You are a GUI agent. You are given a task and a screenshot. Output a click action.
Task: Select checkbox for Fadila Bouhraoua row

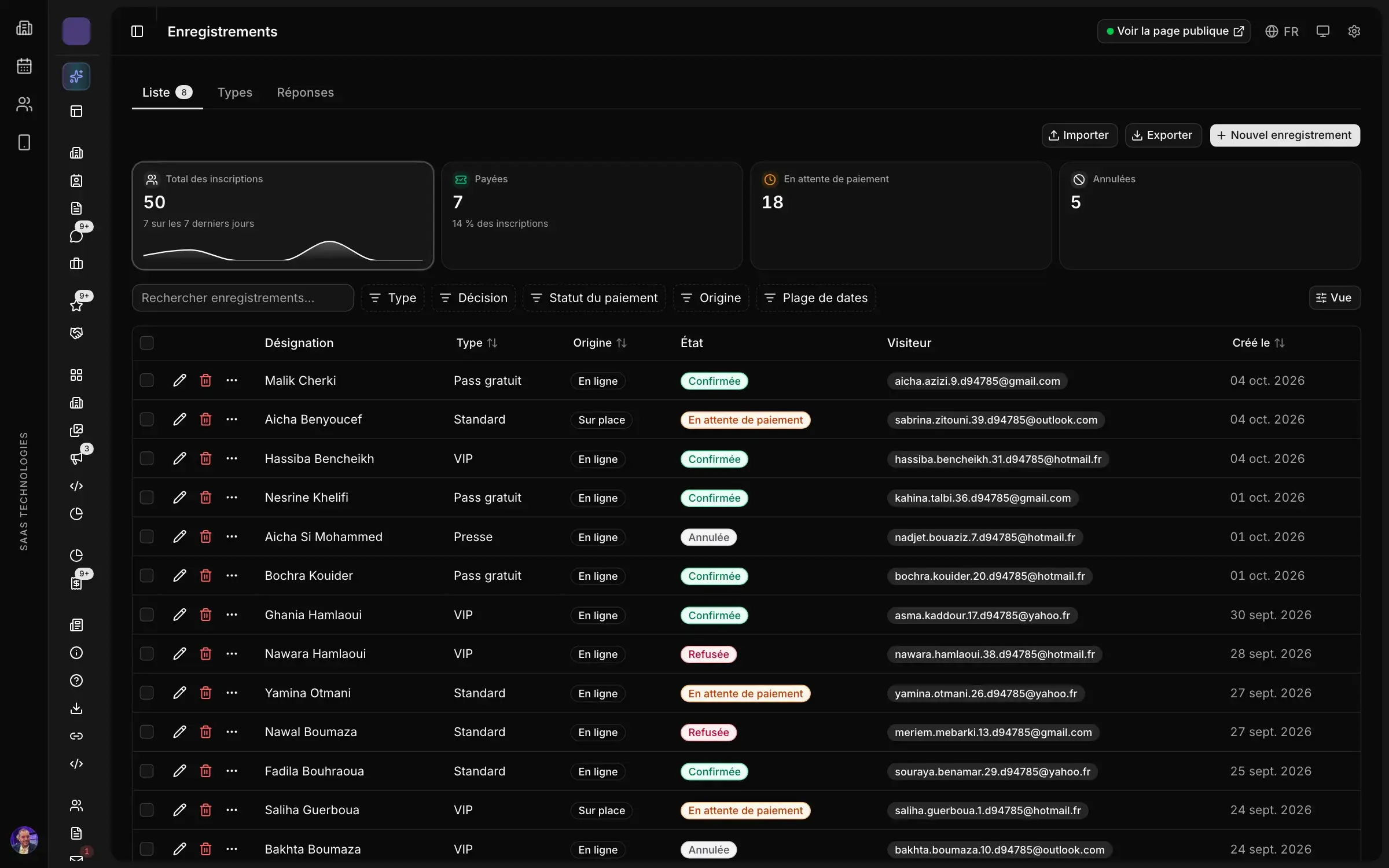pos(147,771)
